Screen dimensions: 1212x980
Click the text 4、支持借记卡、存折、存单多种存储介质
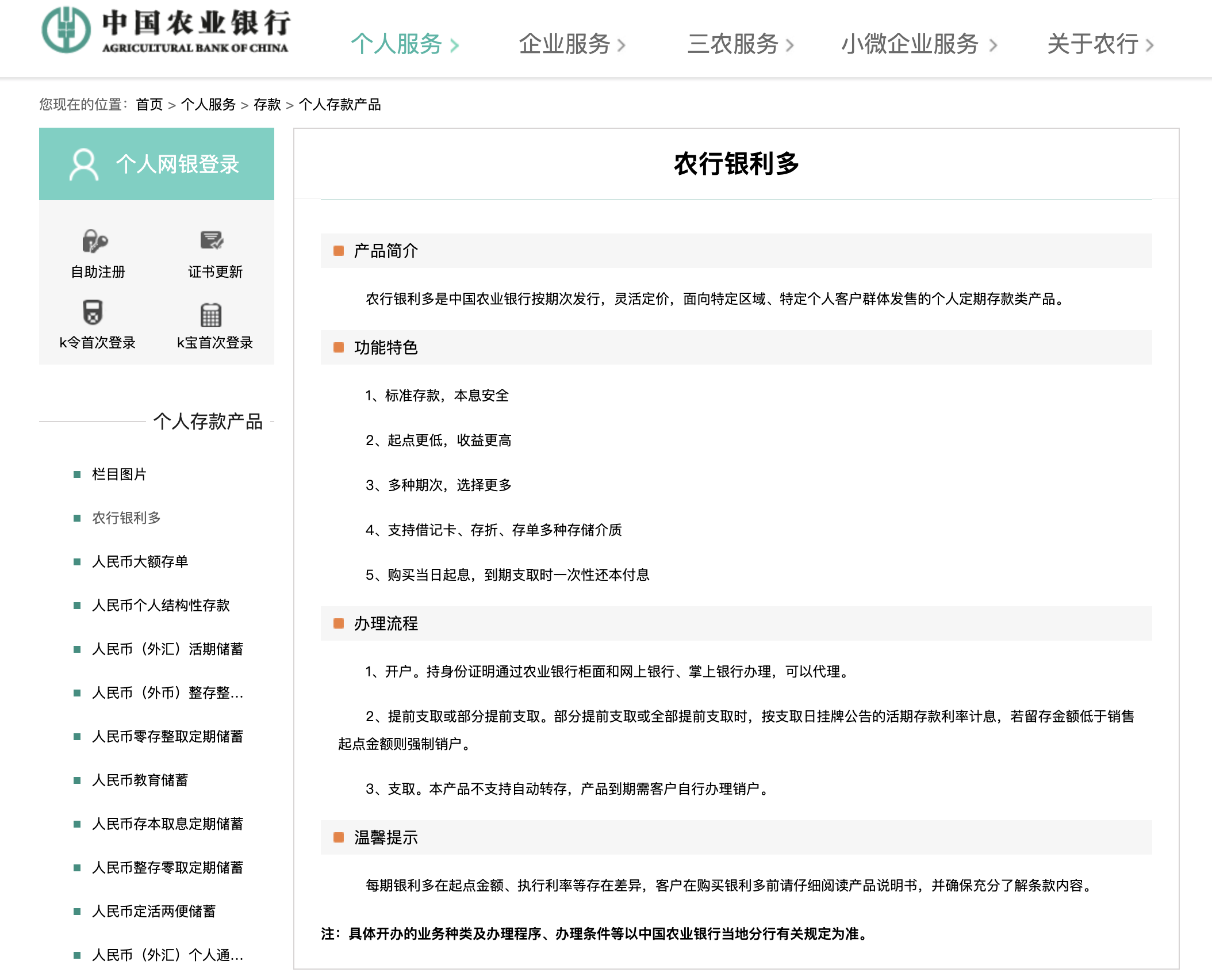click(493, 530)
